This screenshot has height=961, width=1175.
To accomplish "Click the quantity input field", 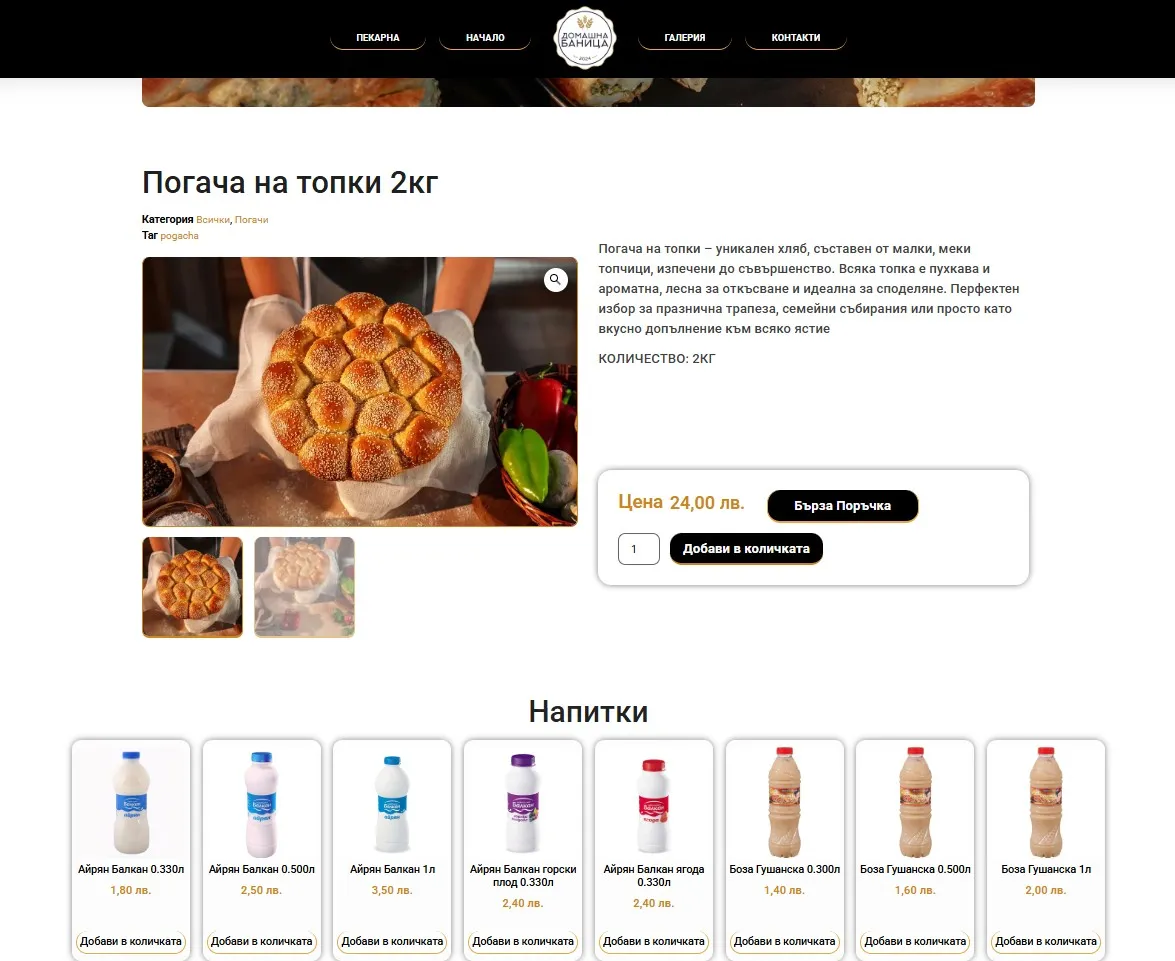I will tap(638, 549).
